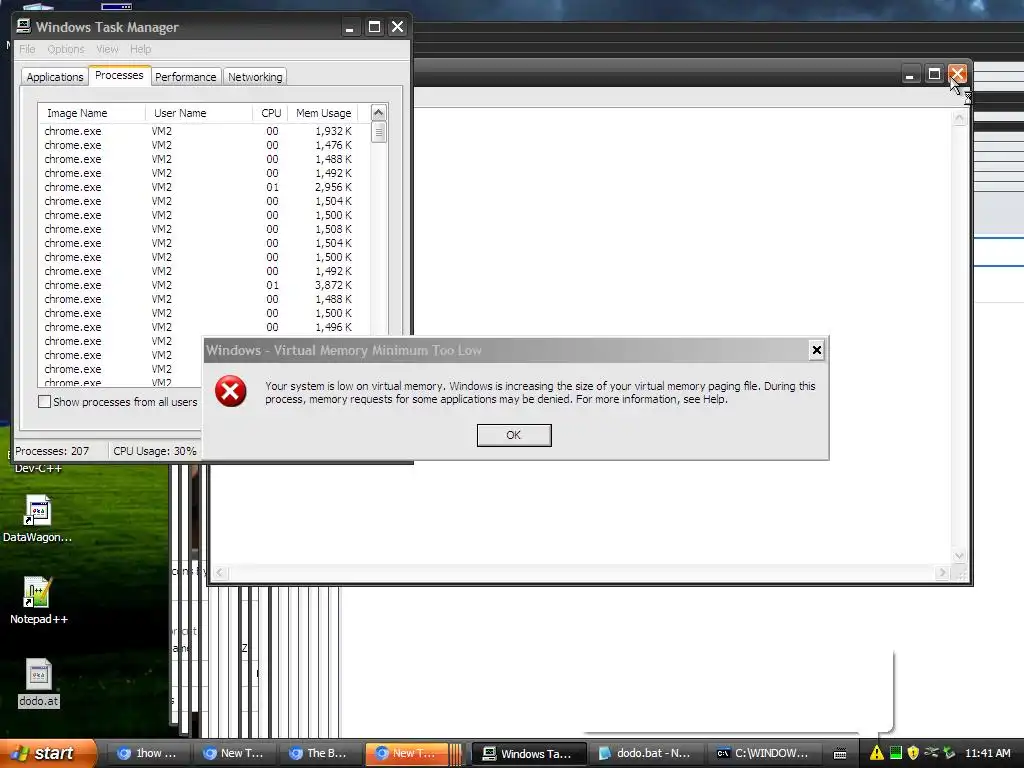Click the keyboard icon on the taskbar
The image size is (1024, 768).
(x=840, y=754)
